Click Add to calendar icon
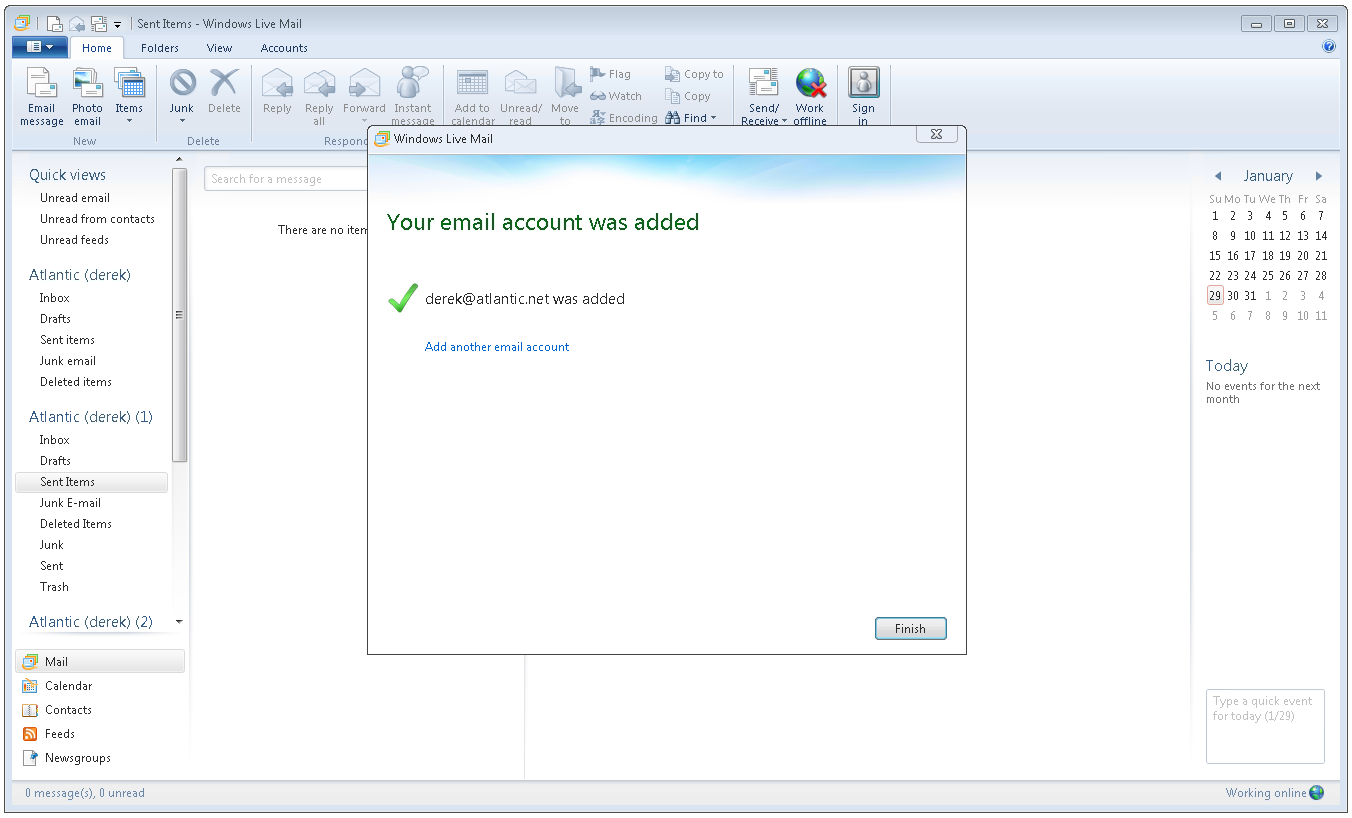The width and height of the screenshot is (1352, 818). click(472, 97)
